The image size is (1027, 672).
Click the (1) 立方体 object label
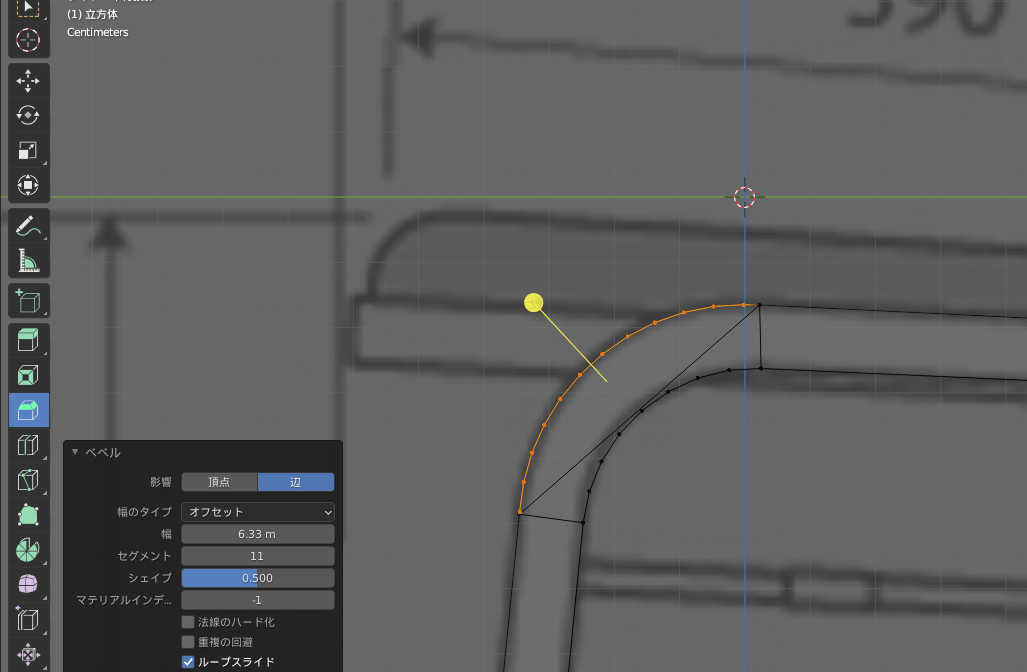tap(92, 14)
